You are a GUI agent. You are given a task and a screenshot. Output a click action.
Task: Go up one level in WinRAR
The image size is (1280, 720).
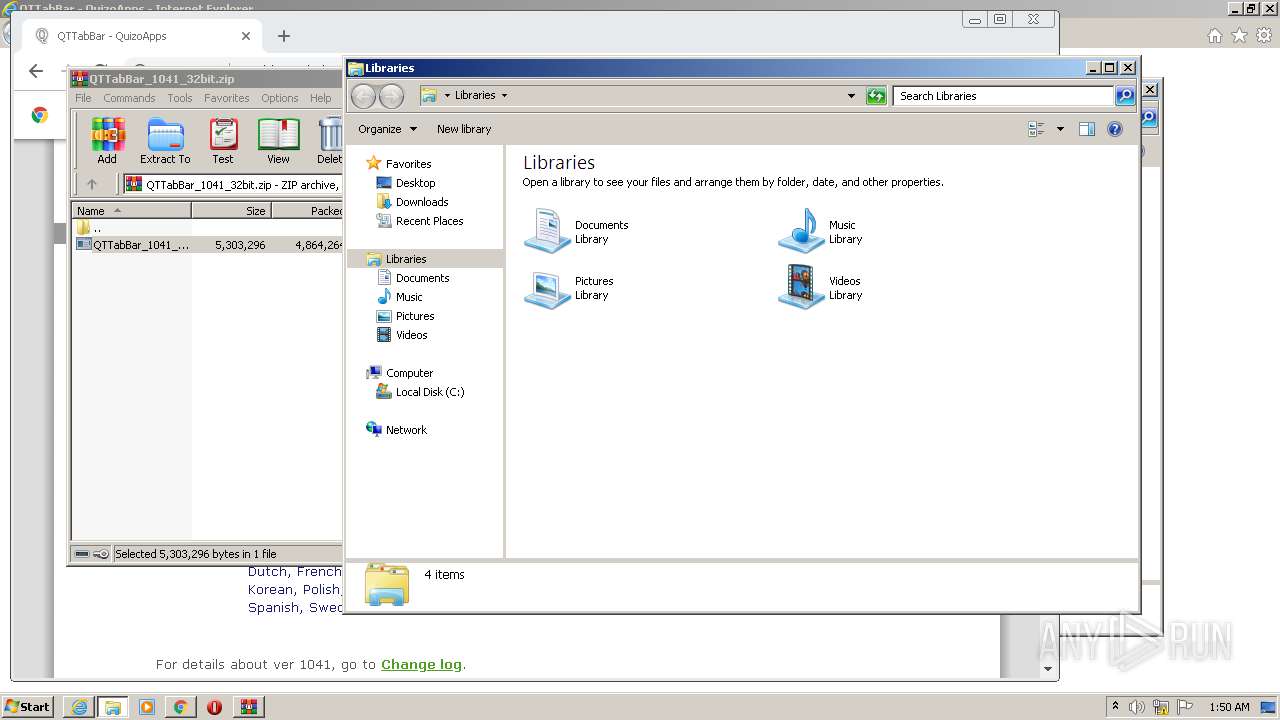coord(92,184)
